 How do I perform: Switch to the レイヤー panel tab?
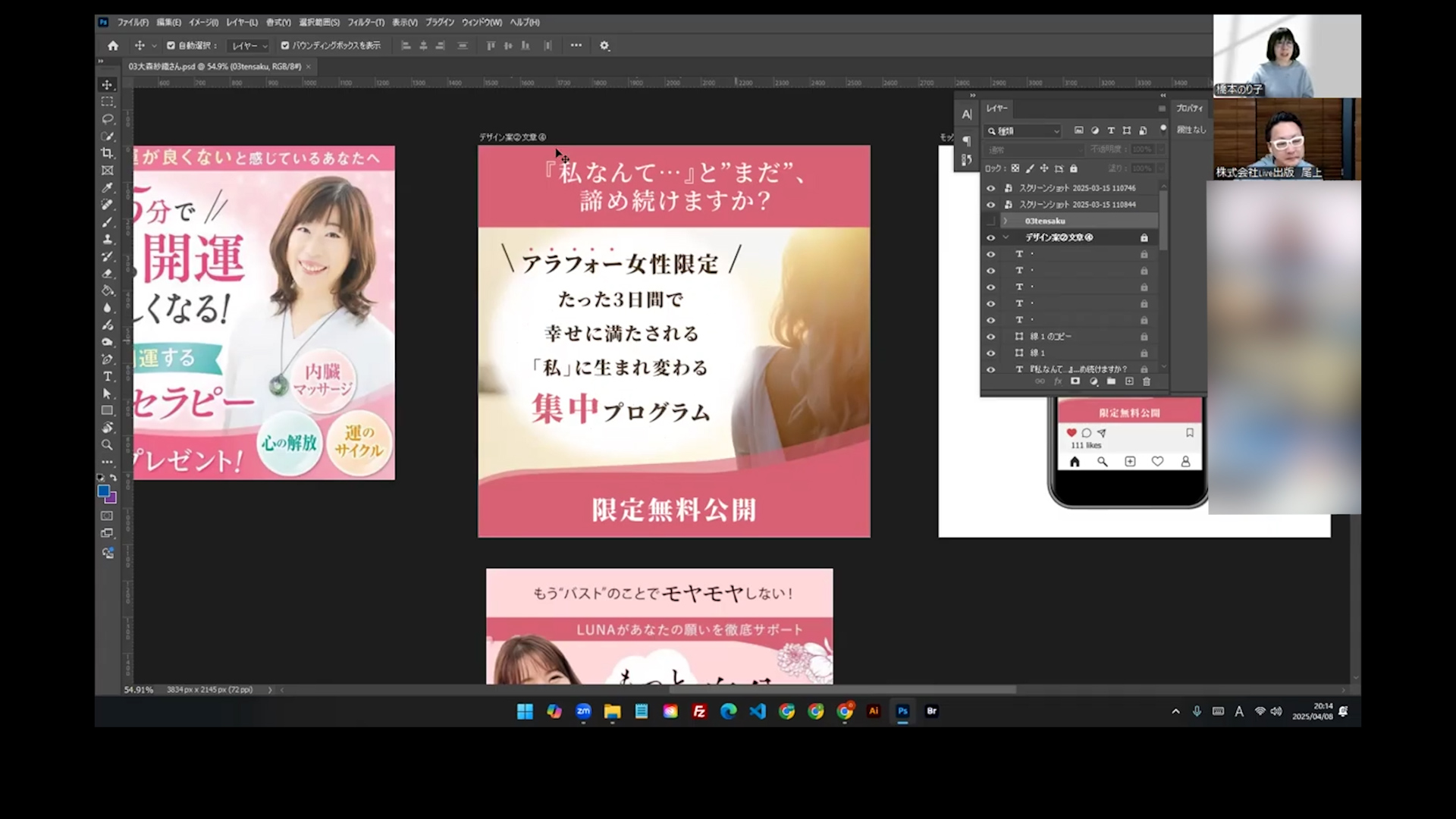[997, 108]
